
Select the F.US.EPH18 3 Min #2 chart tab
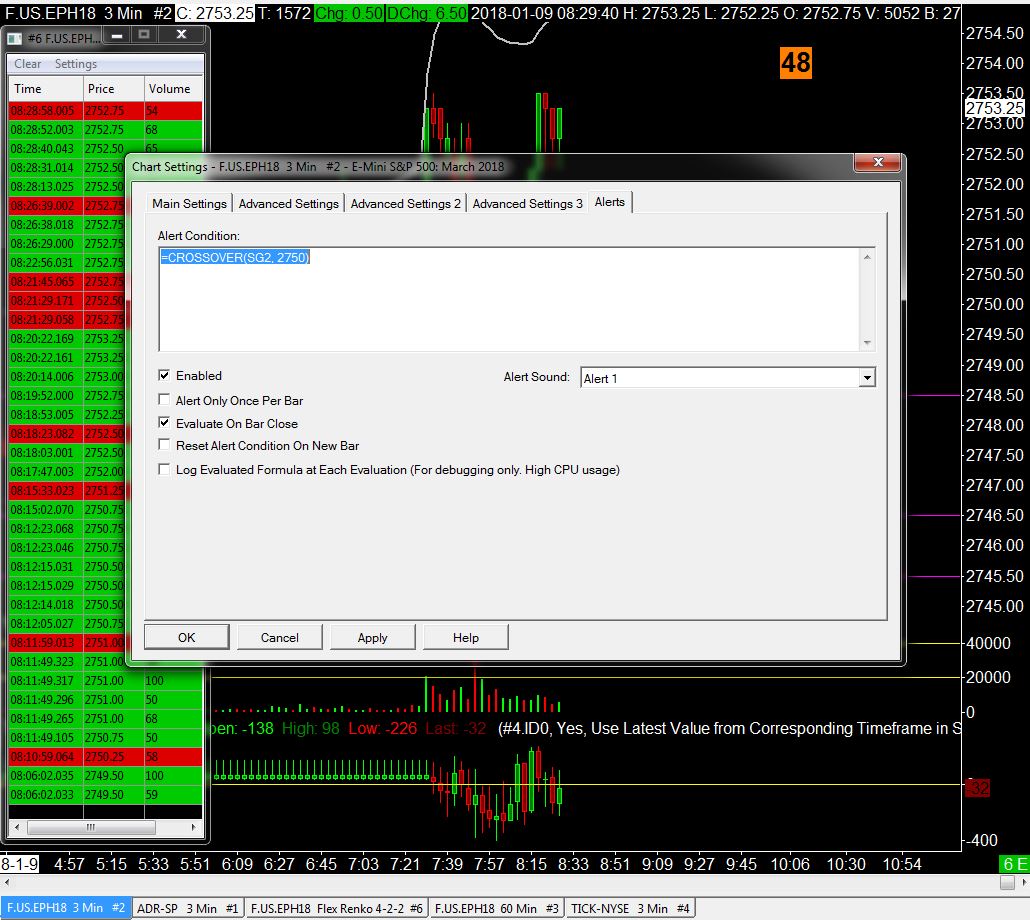[66, 908]
